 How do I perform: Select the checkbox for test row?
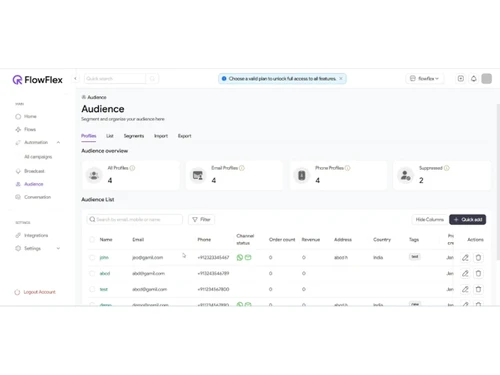[92, 289]
